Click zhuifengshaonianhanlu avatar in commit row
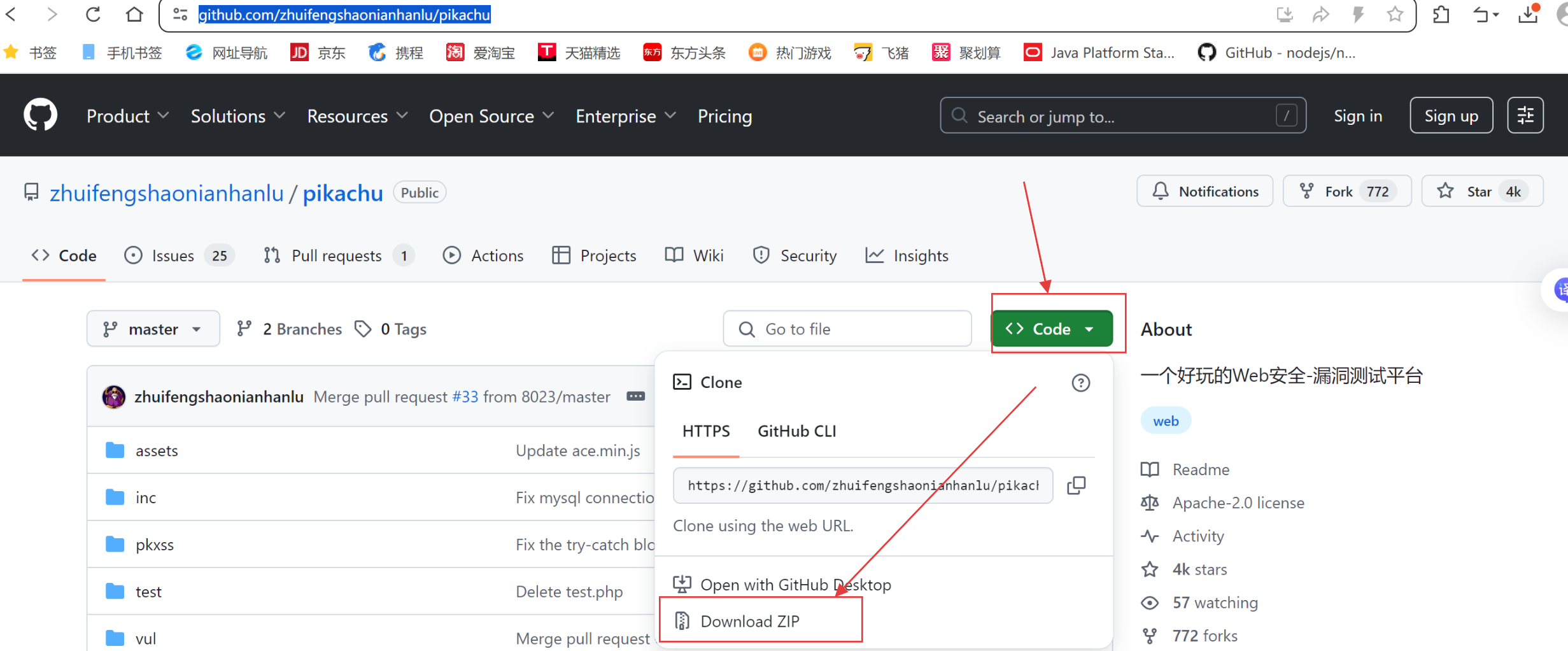This screenshot has width=1568, height=651. click(x=114, y=397)
